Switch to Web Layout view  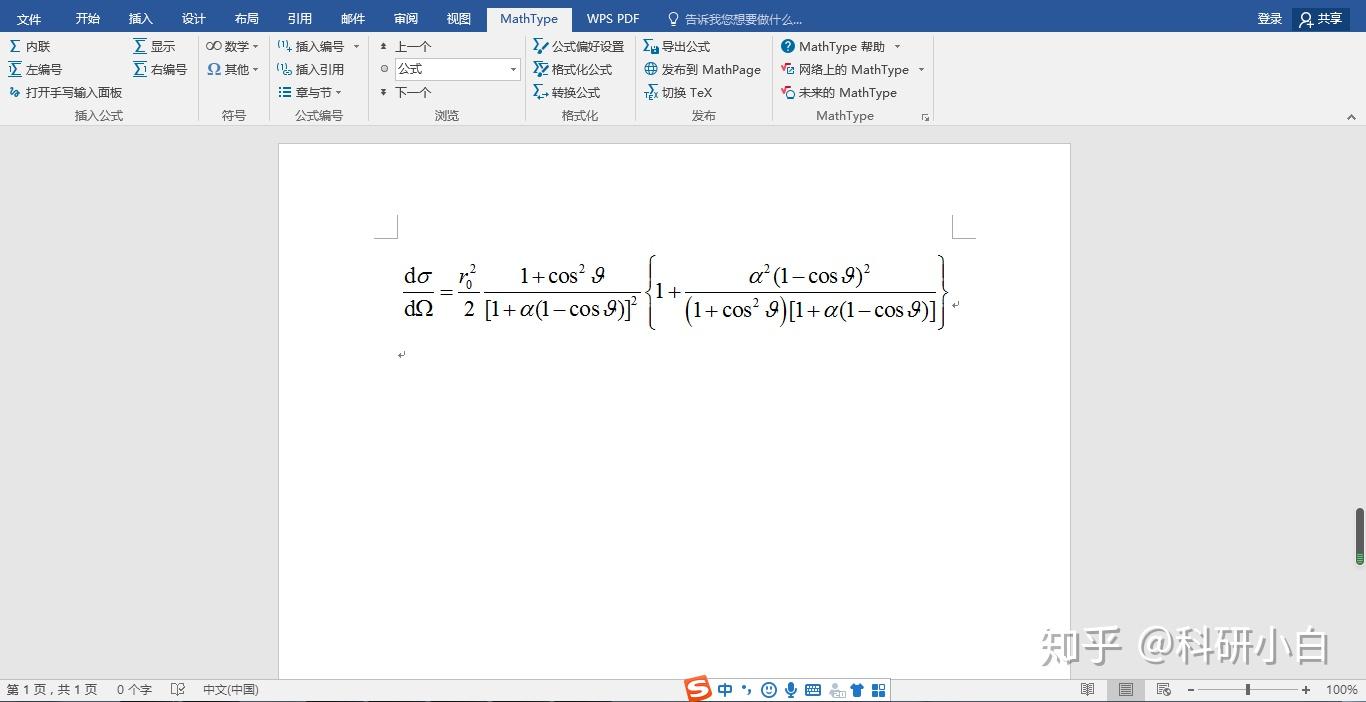click(x=1163, y=689)
